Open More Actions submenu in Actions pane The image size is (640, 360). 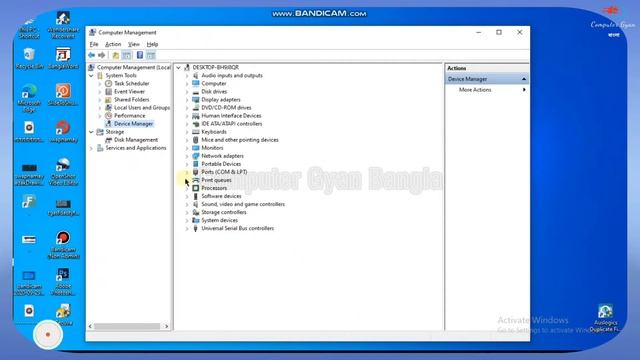[x=487, y=90]
